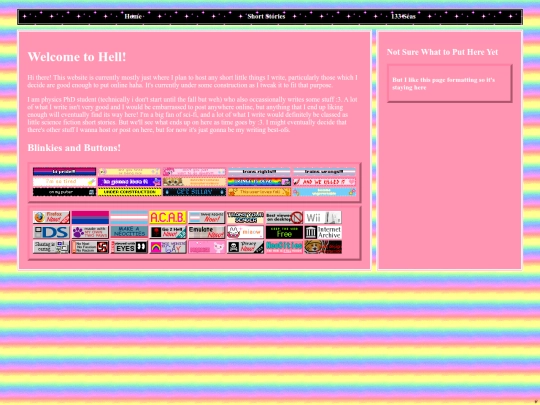
Task: Click the Internet Archive badge
Action: point(323,232)
